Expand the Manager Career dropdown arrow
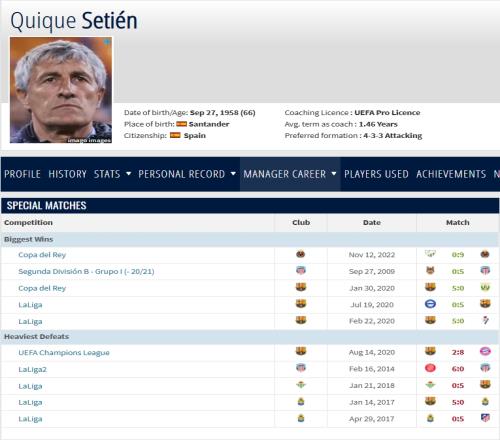The width and height of the screenshot is (500, 440). (x=334, y=174)
